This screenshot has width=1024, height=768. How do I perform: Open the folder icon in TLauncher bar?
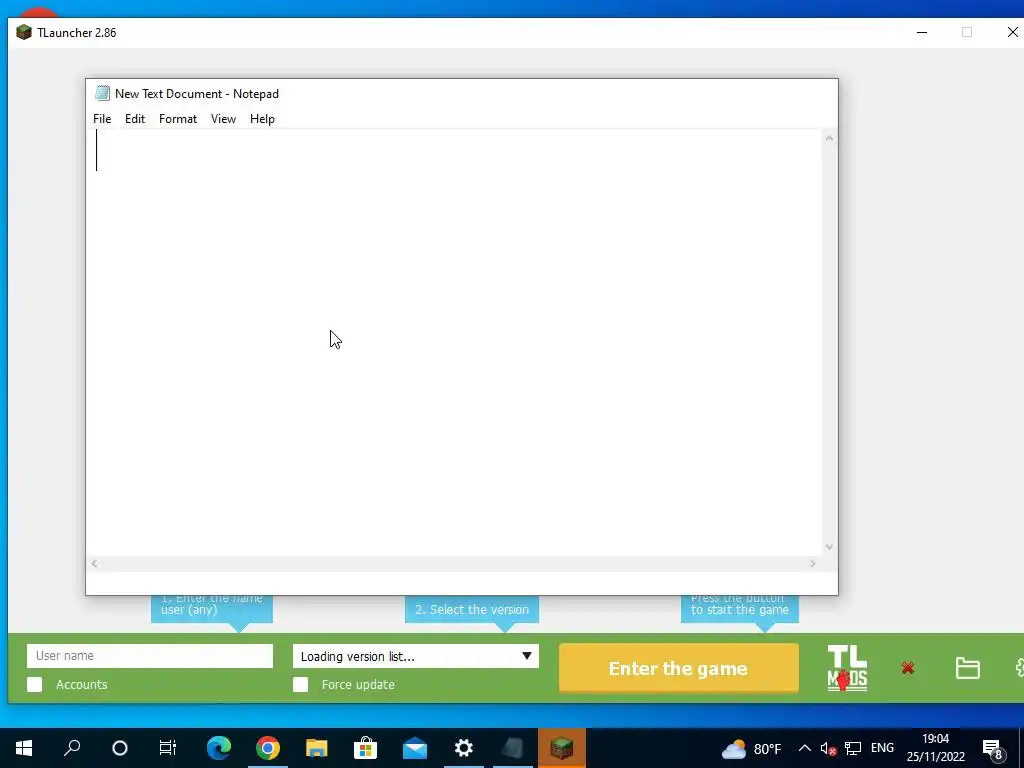coord(967,668)
